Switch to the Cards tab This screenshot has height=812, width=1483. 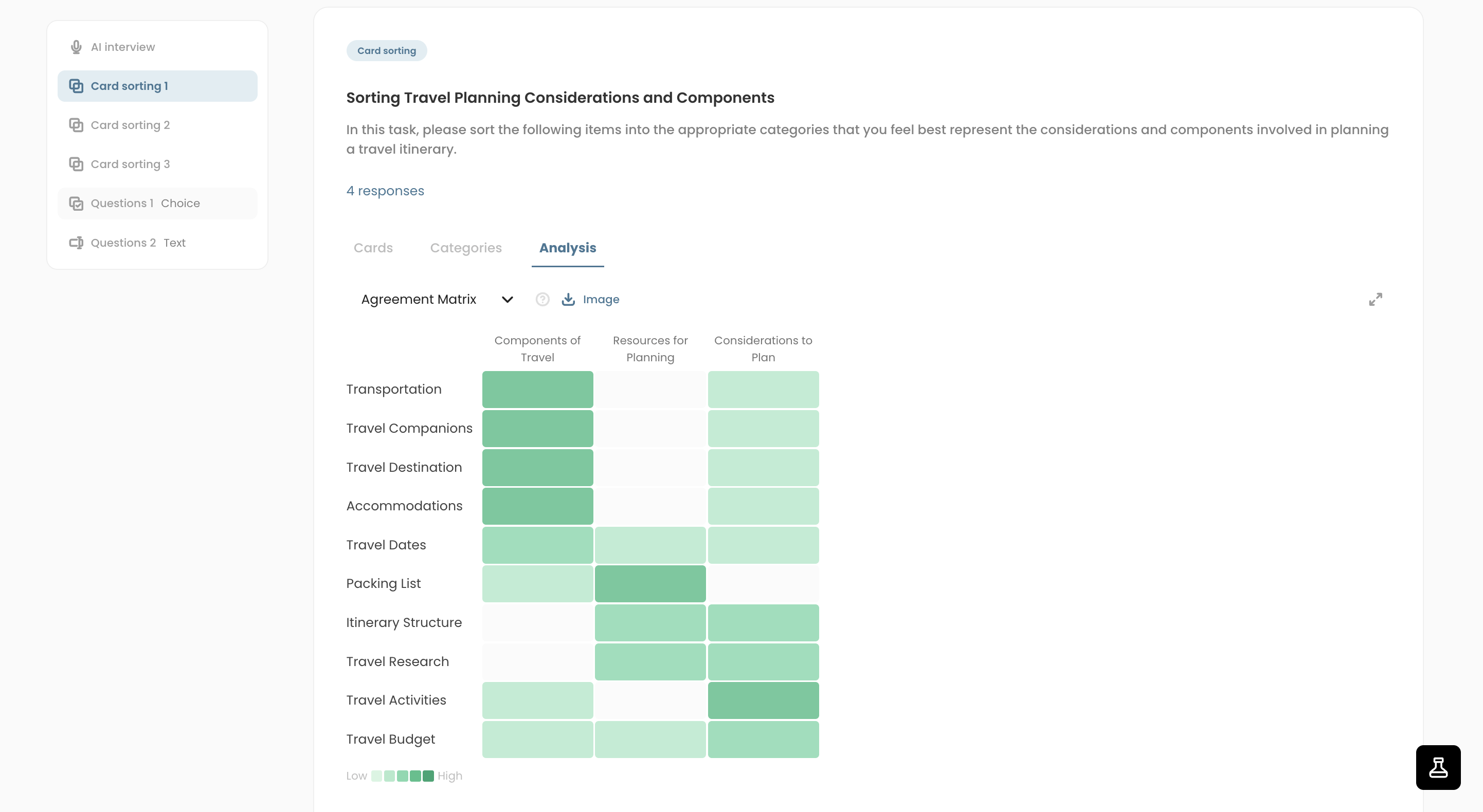click(373, 248)
